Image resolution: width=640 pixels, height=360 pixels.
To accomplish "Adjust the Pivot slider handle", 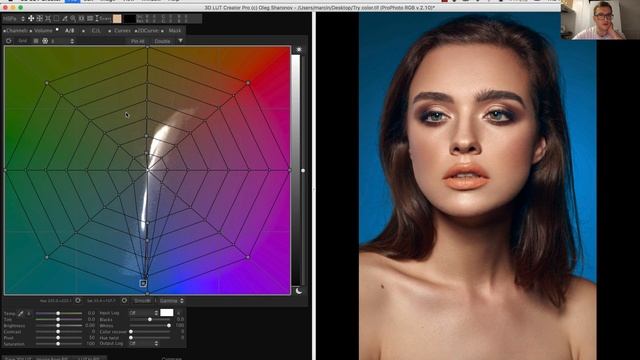I will [x=58, y=338].
